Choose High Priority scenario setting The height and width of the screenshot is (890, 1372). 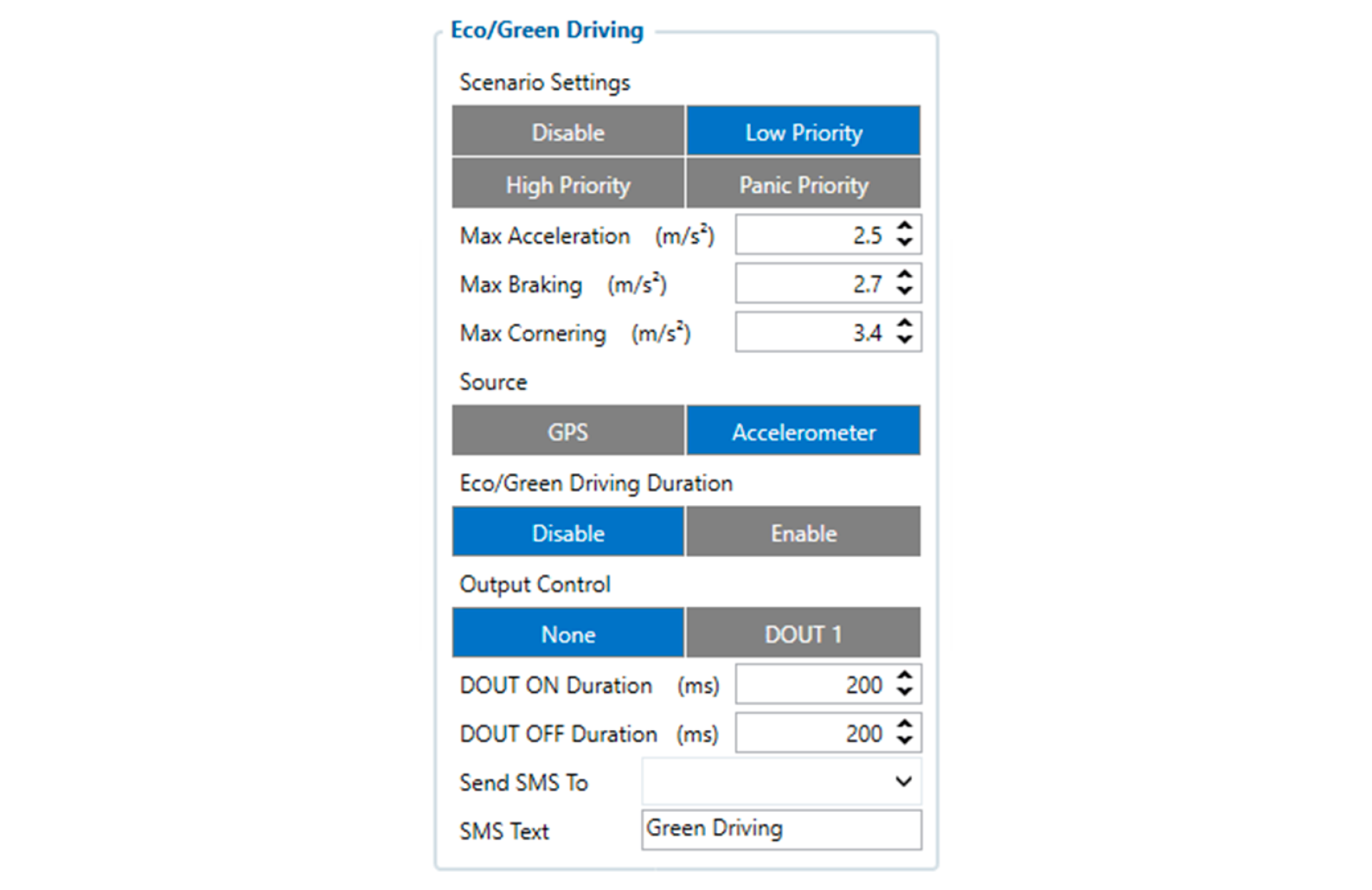pyautogui.click(x=568, y=184)
